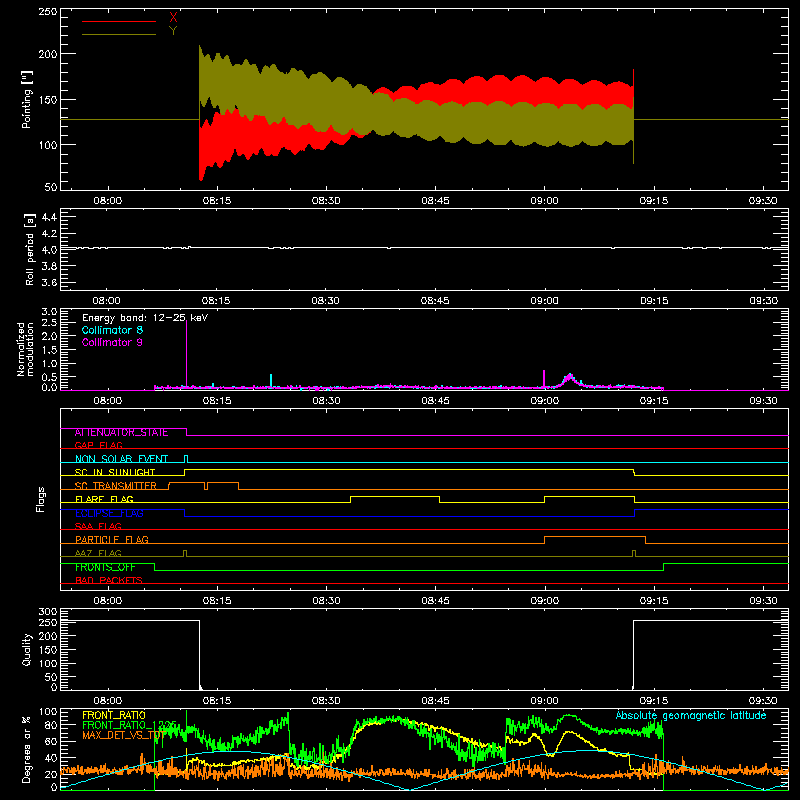This screenshot has width=800, height=800.
Task: Click the 100 tick on the Degrees axis
Action: (47, 712)
